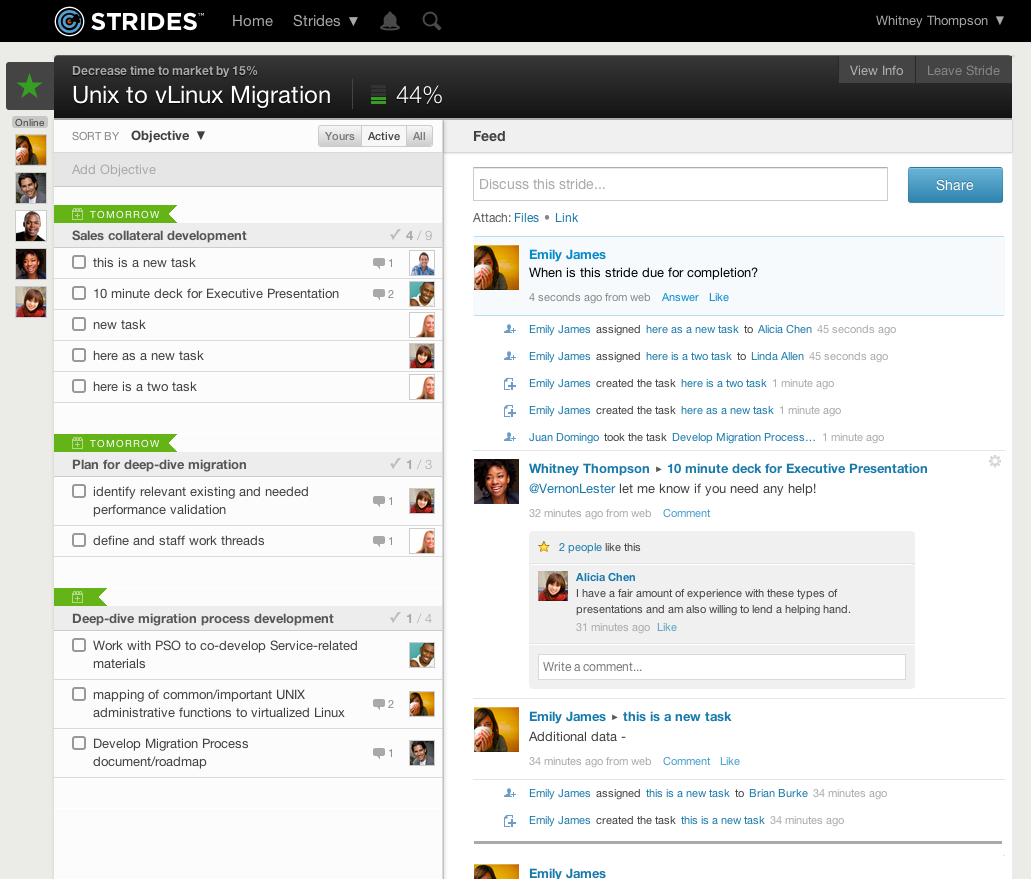The image size is (1031, 879).
Task: Open the Whitney Thompson account menu
Action: click(x=940, y=21)
